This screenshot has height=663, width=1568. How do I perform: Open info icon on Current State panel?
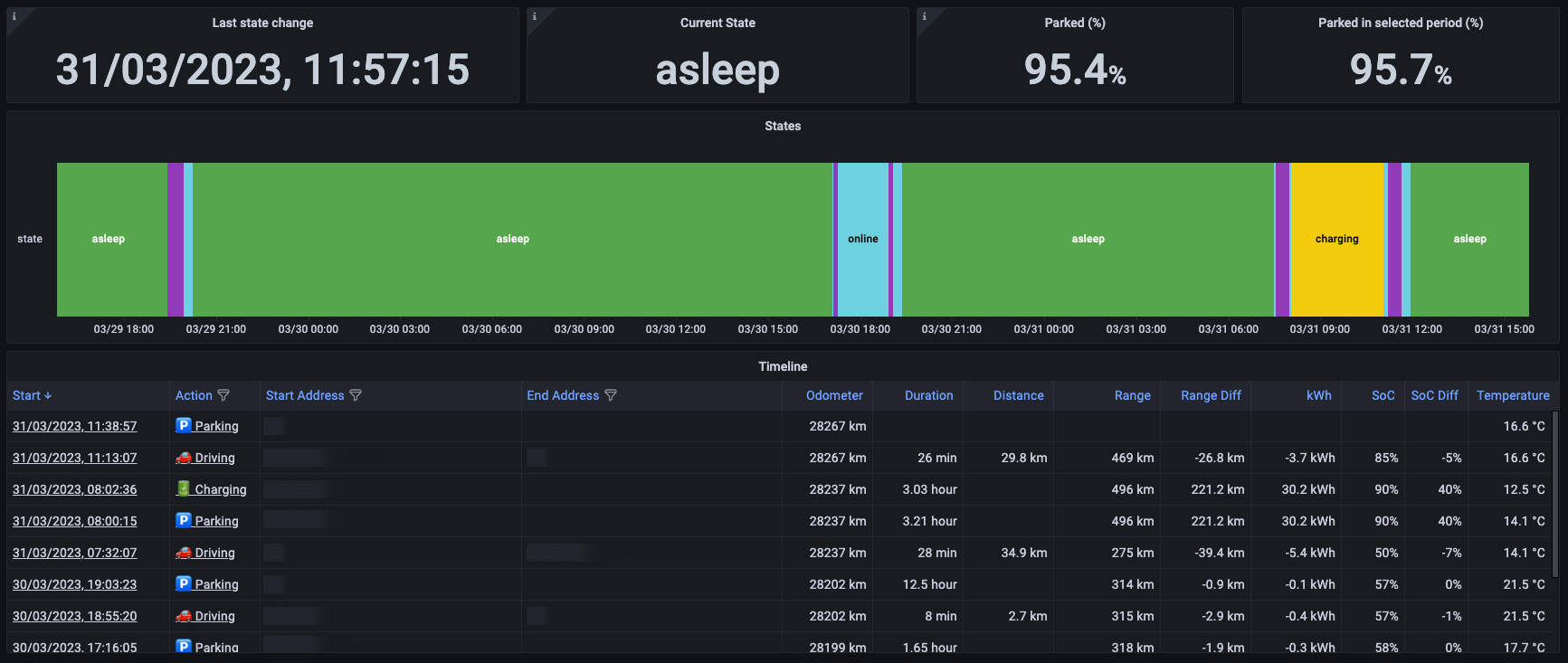pos(534,16)
